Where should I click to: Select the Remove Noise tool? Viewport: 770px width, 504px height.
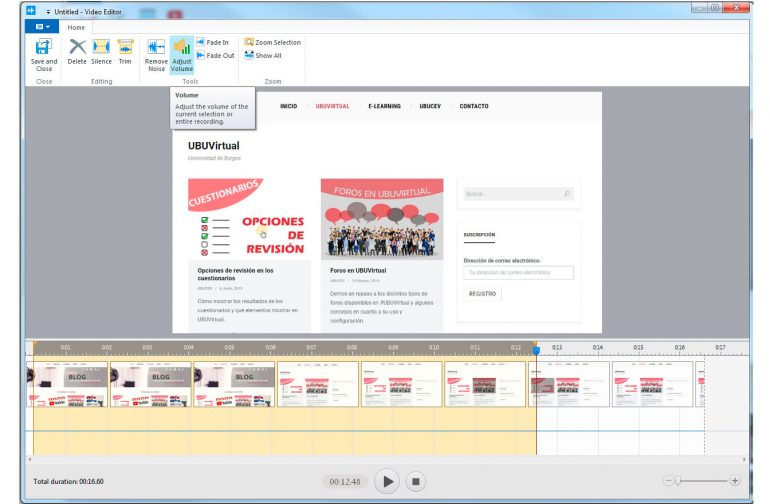click(x=156, y=55)
